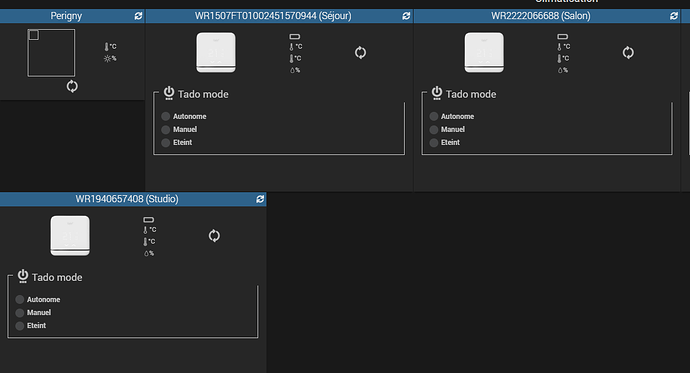
Task: Click the Tado mode power icon in Séjour
Action: pos(169,93)
